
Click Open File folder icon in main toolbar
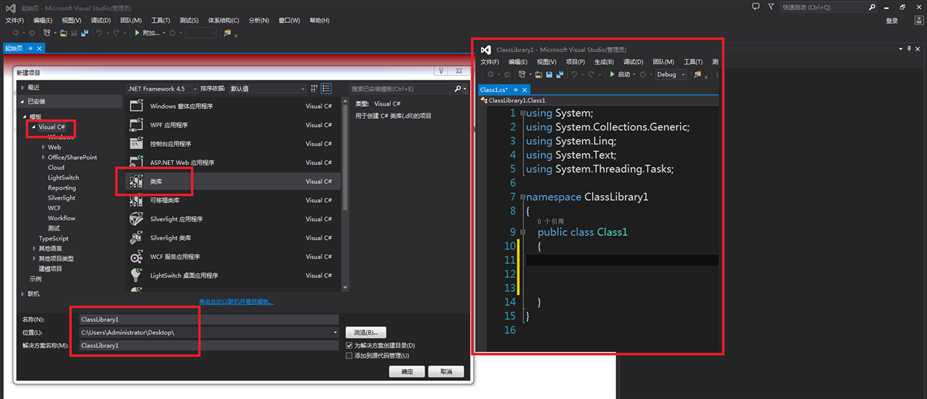63,33
